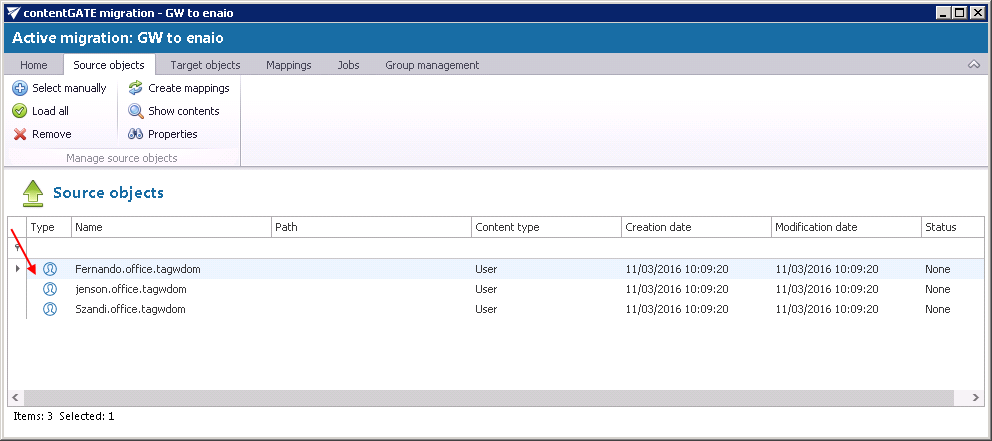Click the Select manually plus icon

(20, 88)
